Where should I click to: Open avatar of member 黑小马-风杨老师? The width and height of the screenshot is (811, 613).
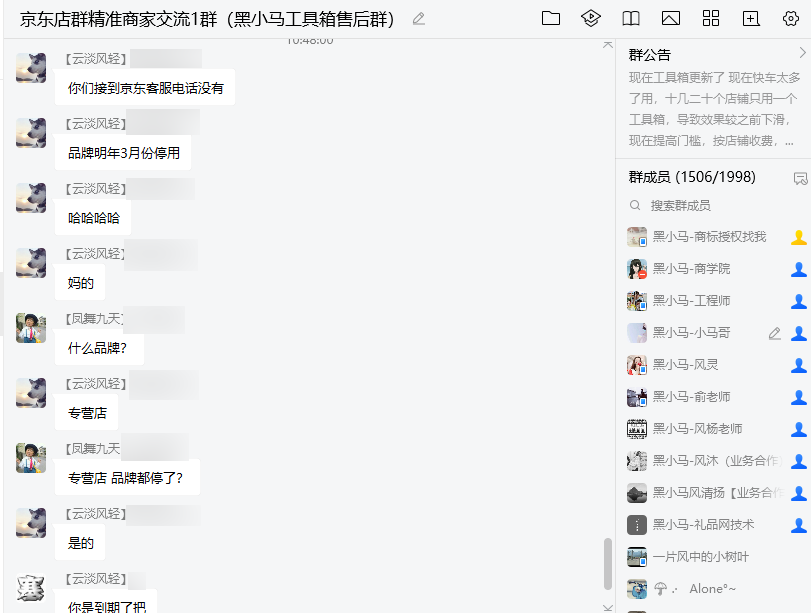(637, 429)
